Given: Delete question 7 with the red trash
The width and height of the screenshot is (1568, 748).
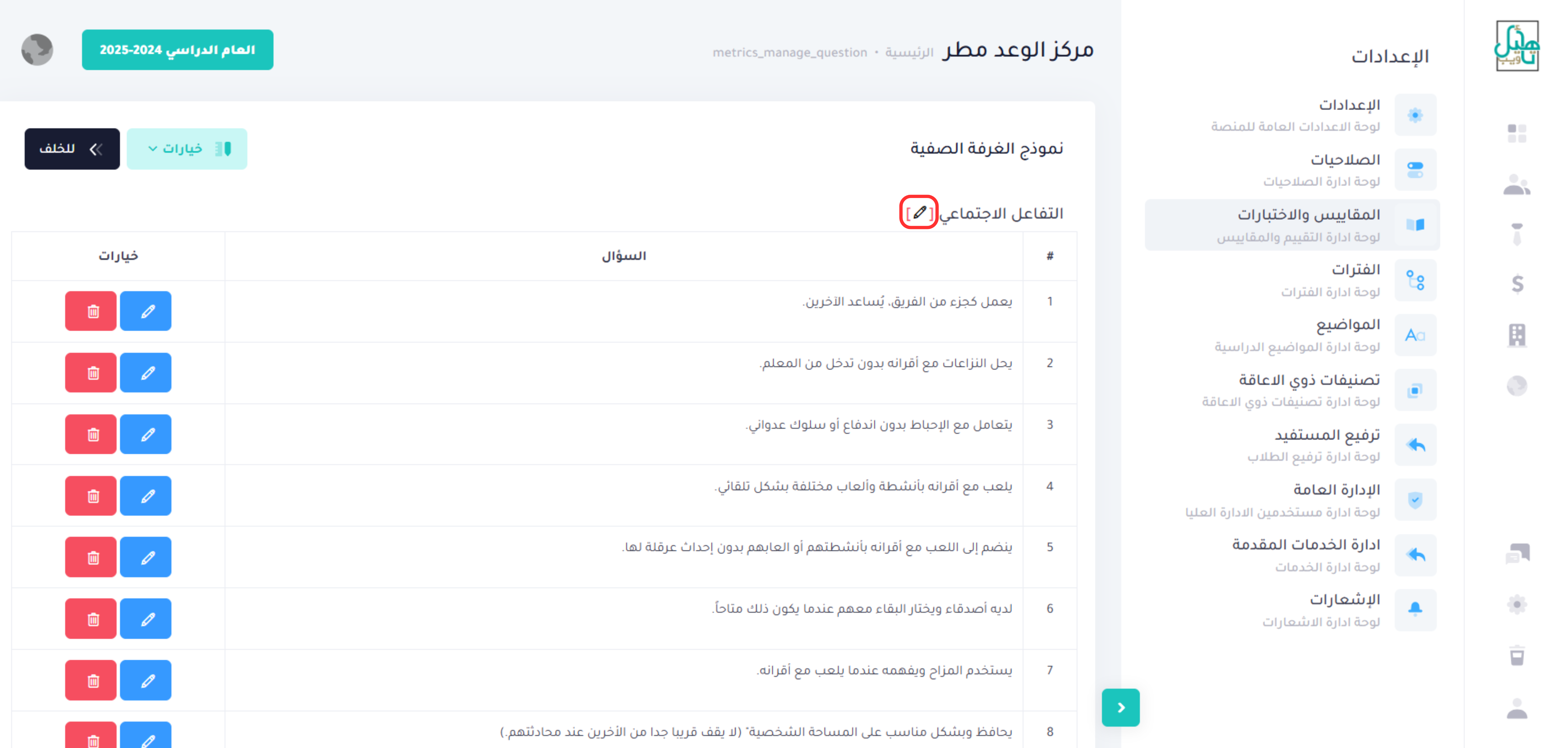Looking at the screenshot, I should coord(91,680).
